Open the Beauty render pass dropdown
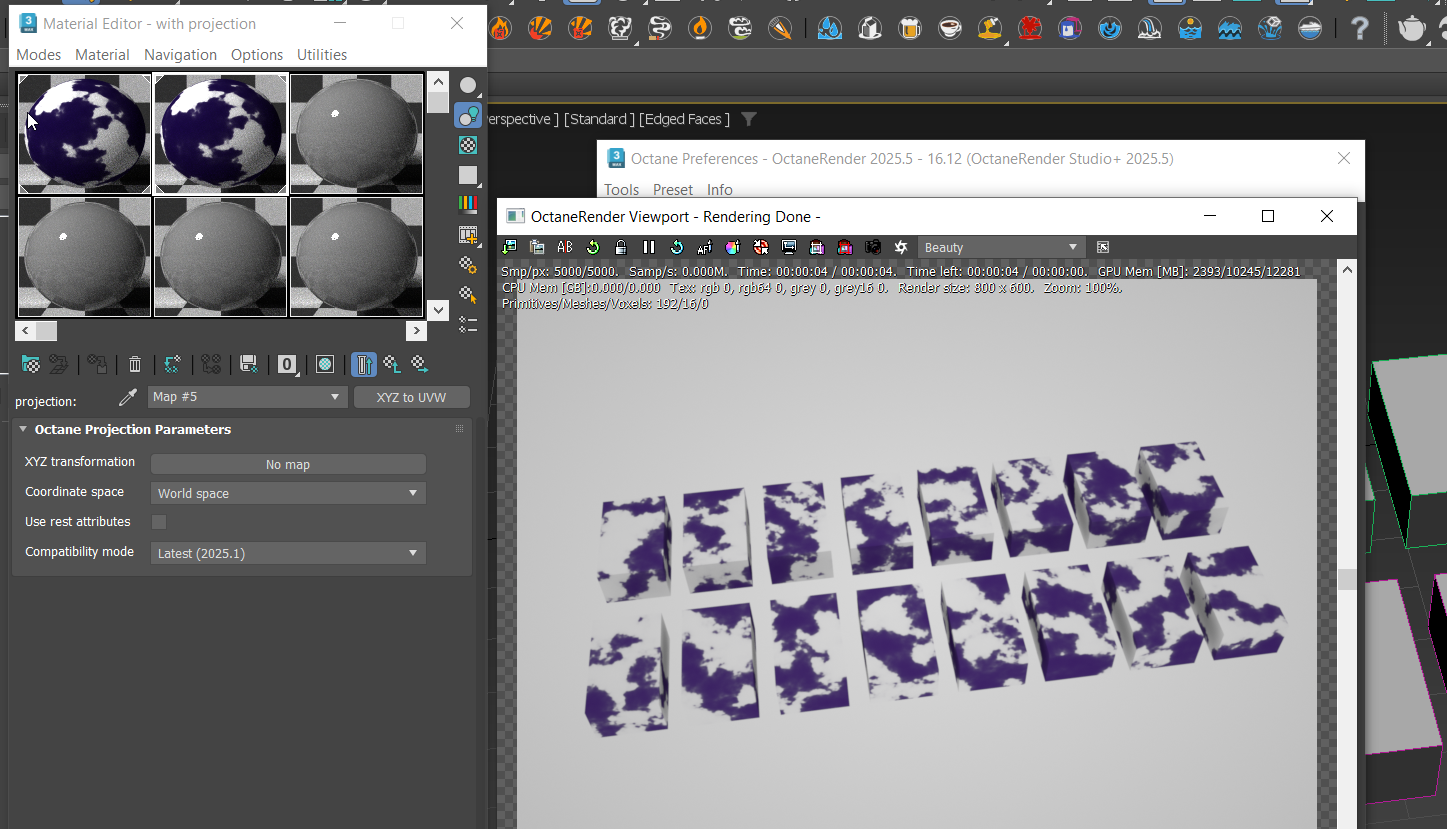The image size is (1447, 829). tap(1001, 247)
